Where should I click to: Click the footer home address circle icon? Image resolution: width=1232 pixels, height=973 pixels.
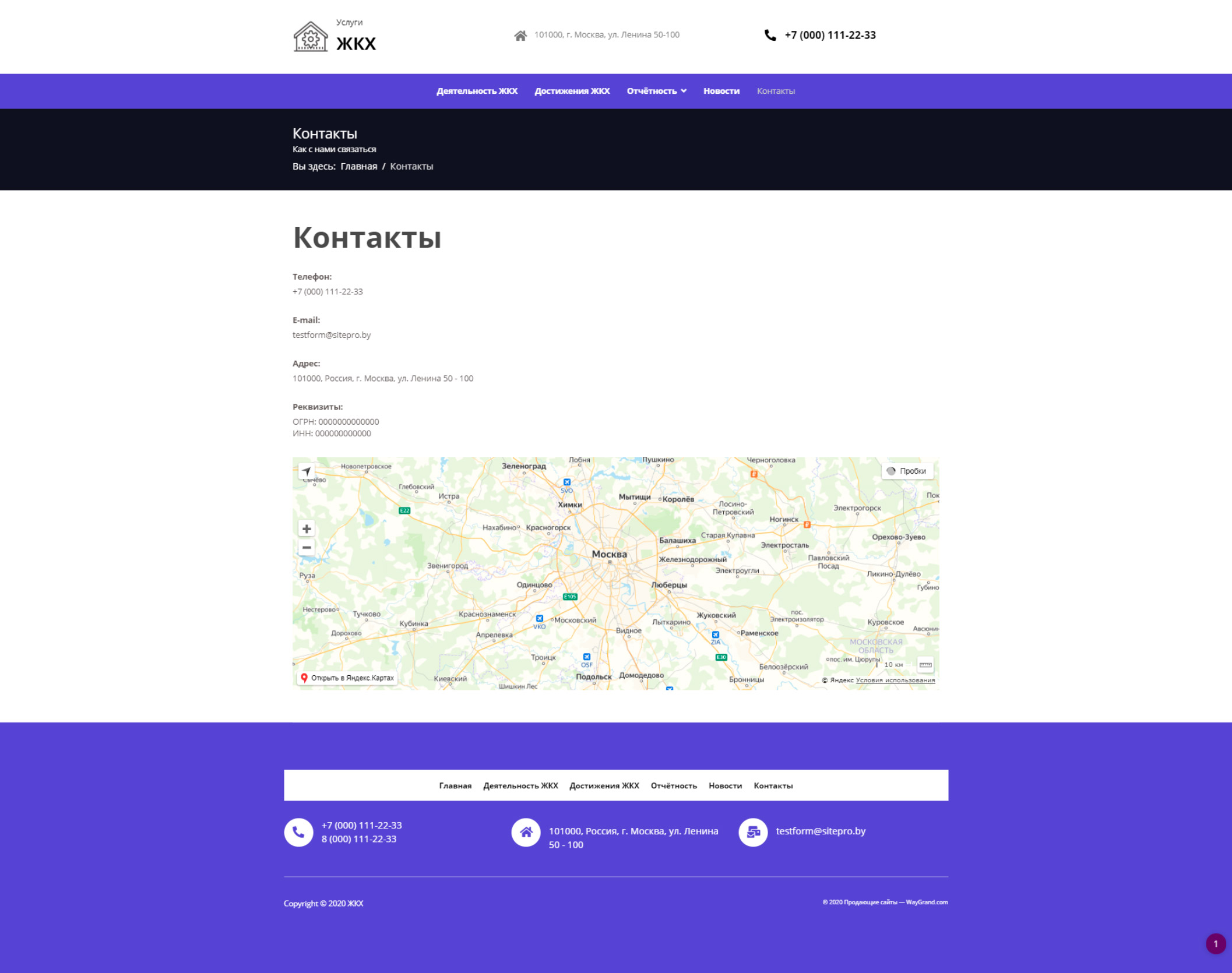click(x=526, y=832)
